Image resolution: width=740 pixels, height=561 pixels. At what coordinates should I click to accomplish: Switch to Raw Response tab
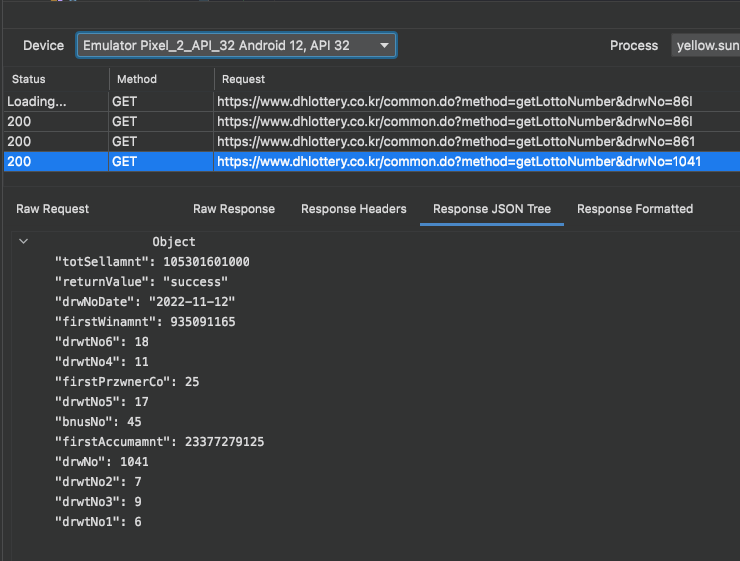[234, 209]
